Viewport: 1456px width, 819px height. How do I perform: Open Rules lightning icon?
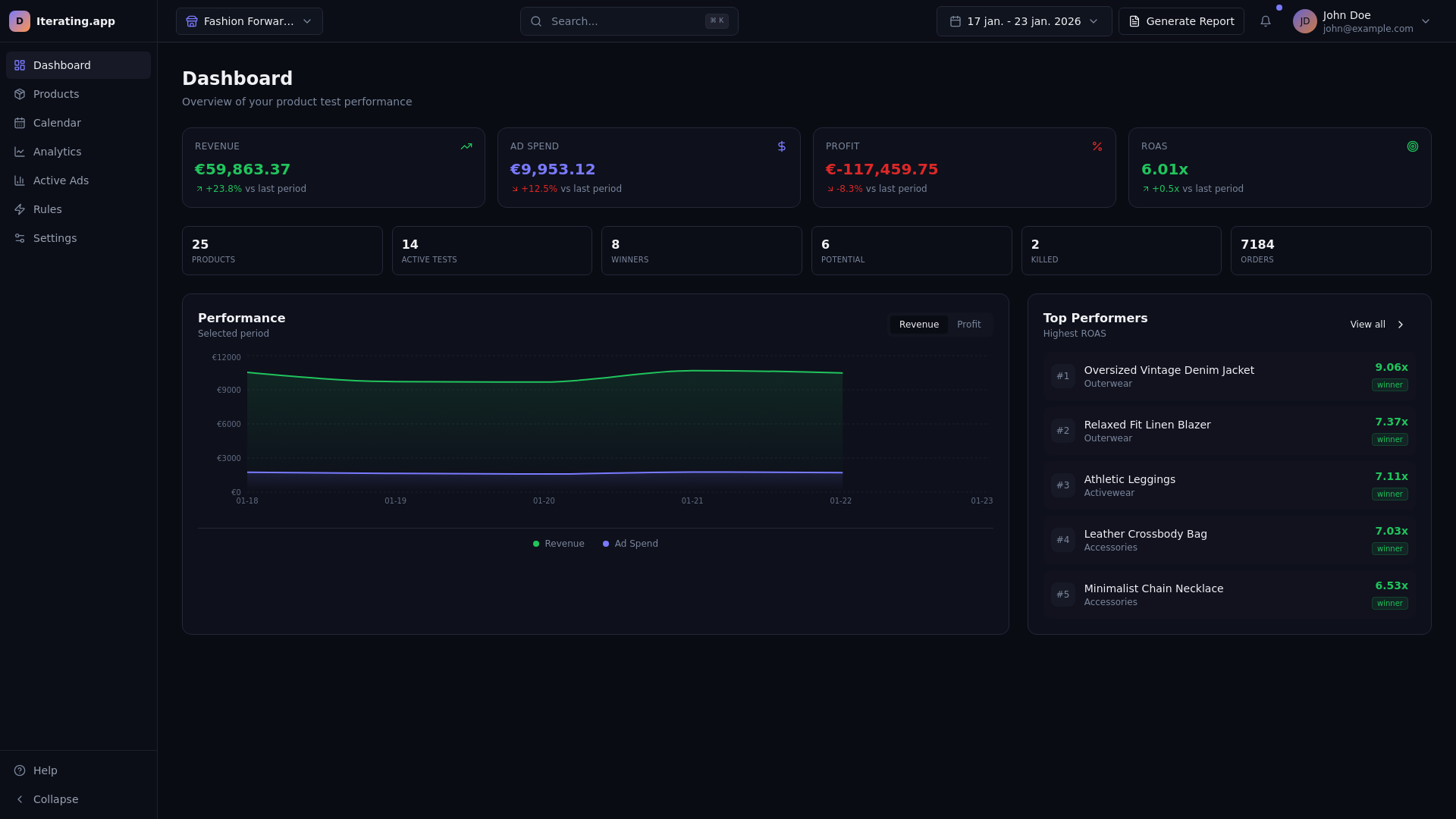(x=20, y=209)
